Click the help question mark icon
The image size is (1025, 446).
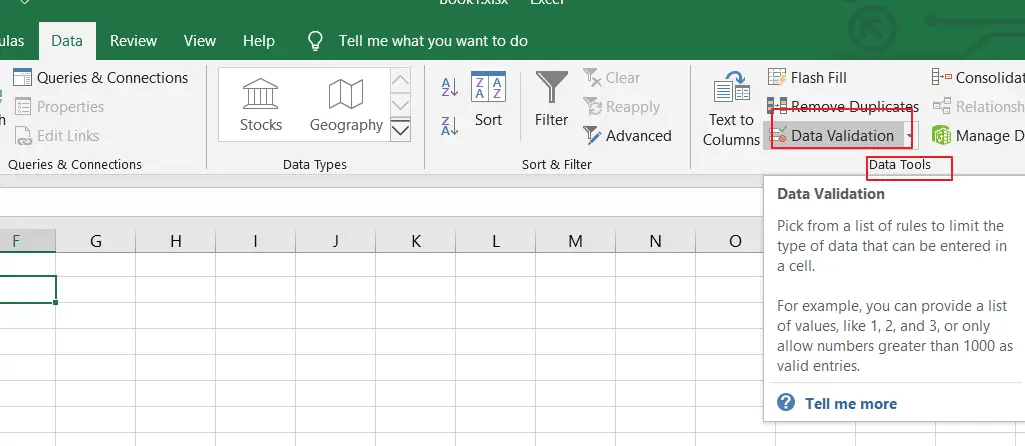[x=786, y=402]
